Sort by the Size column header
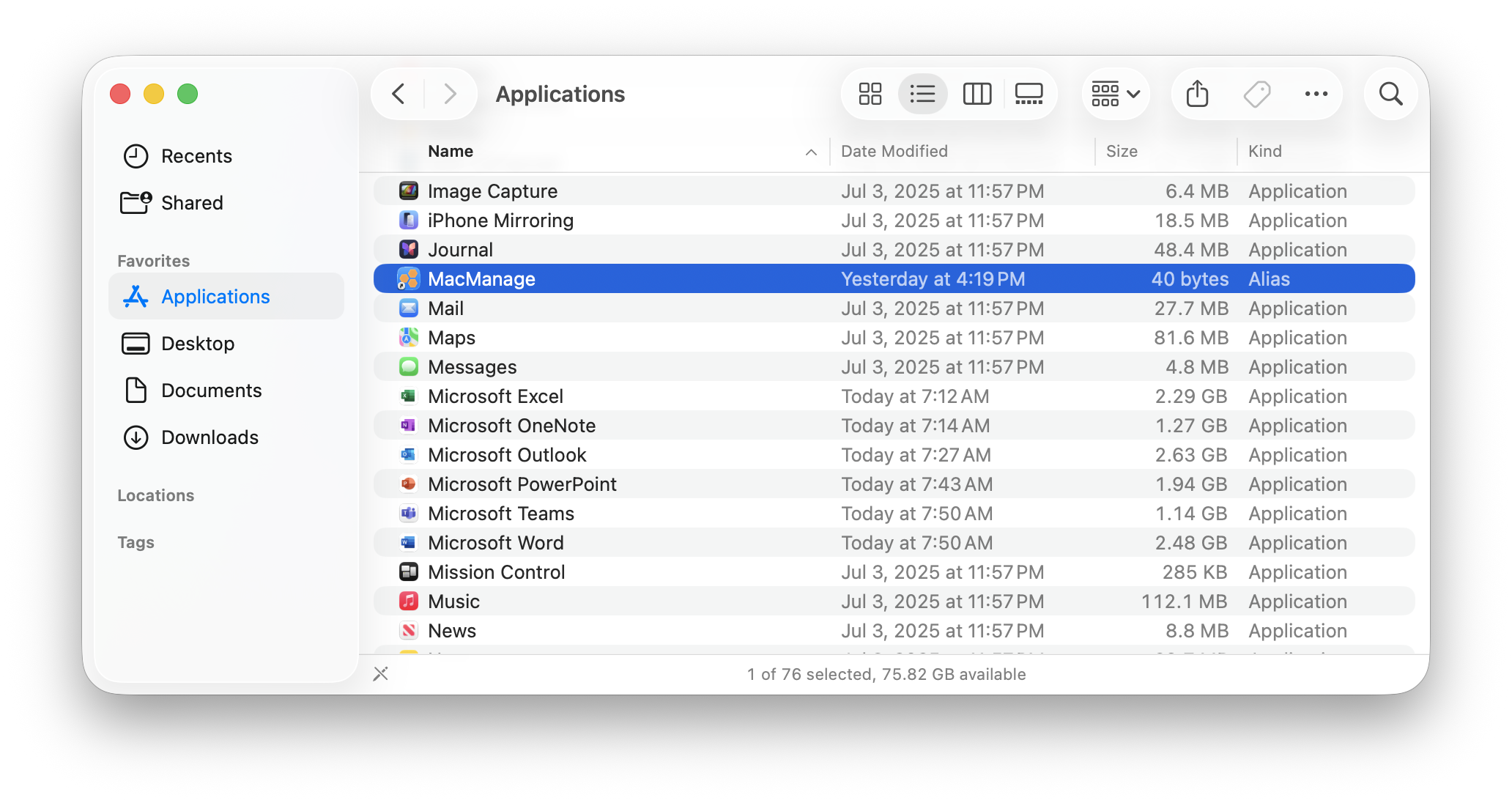1512x803 pixels. coord(1122,152)
